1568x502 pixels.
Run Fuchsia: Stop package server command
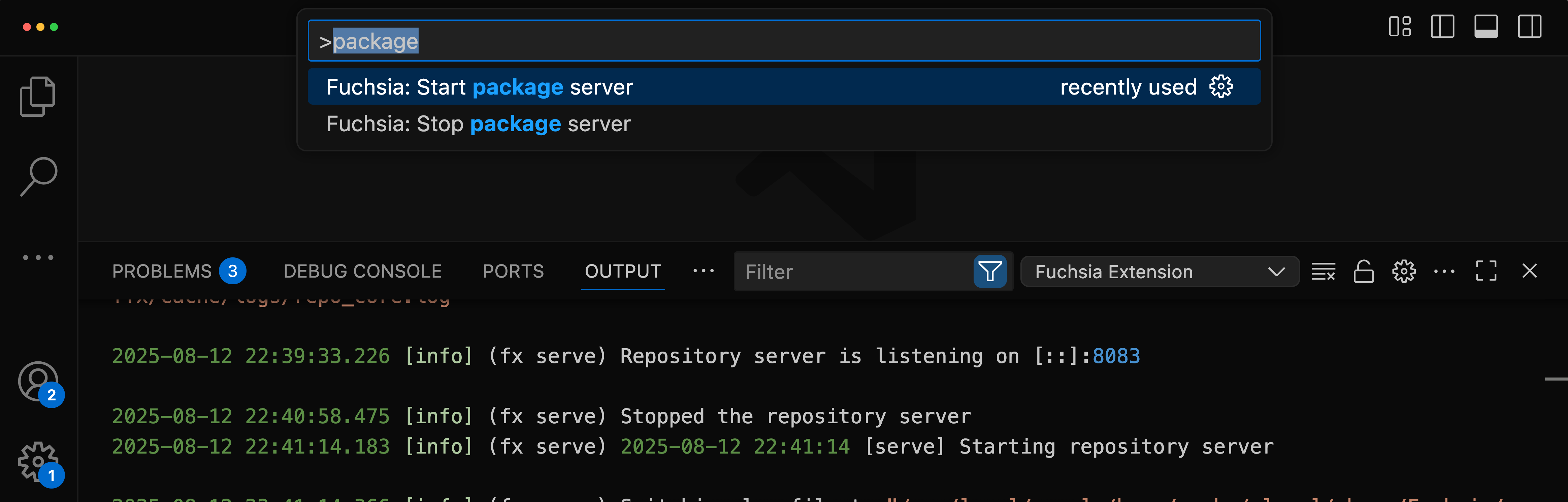tap(479, 124)
